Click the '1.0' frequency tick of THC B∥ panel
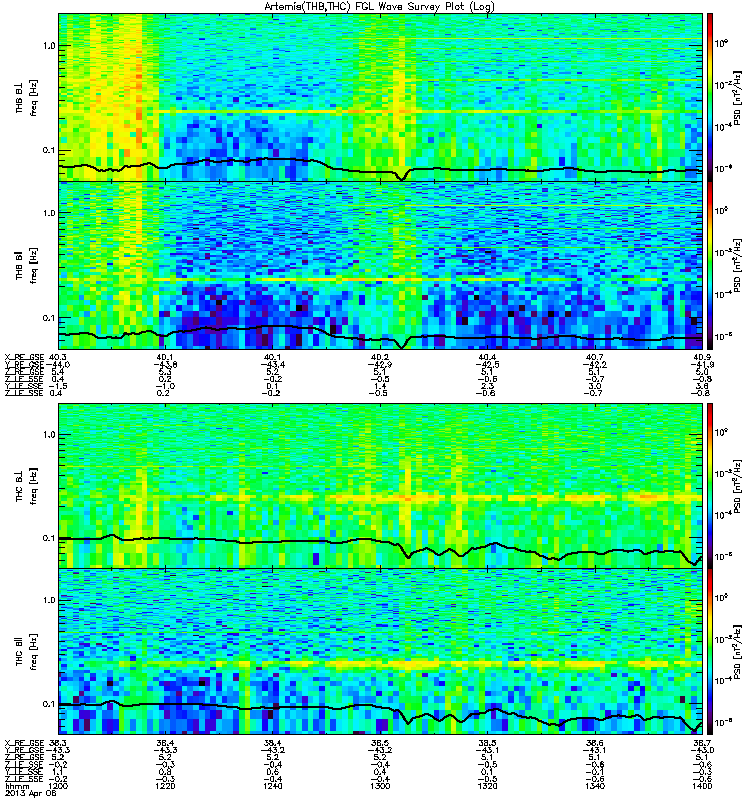Viewport: 750px width, 800px height. click(x=49, y=600)
